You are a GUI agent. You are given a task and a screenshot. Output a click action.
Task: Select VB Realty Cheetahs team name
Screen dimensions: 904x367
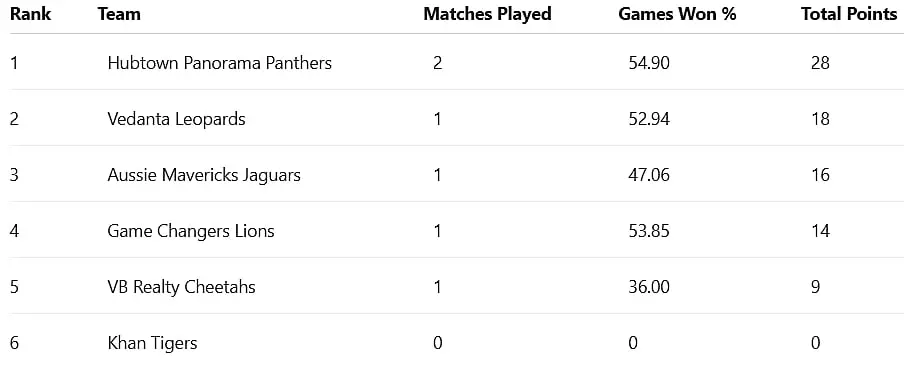pos(181,286)
